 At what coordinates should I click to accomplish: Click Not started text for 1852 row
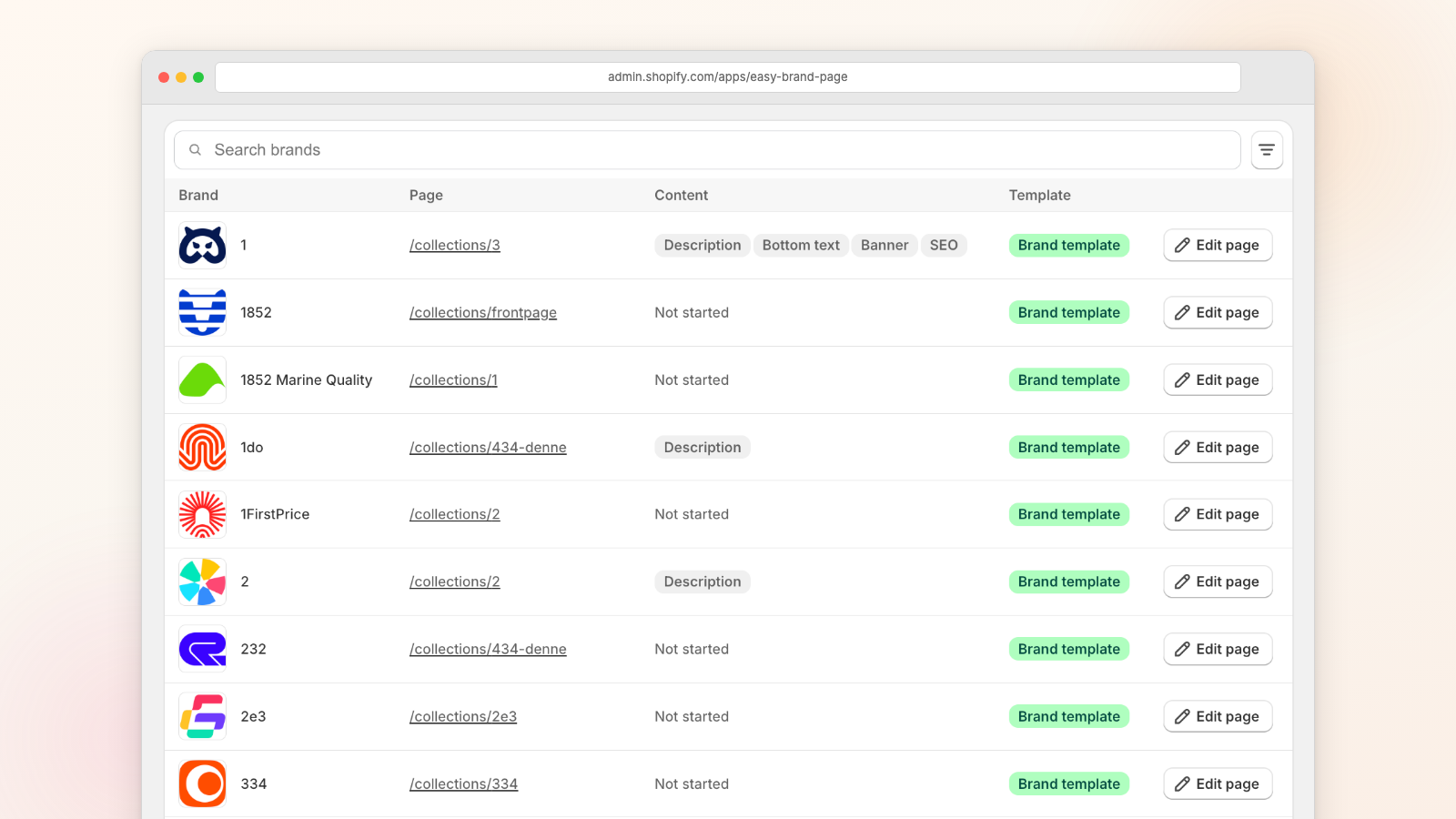point(692,313)
